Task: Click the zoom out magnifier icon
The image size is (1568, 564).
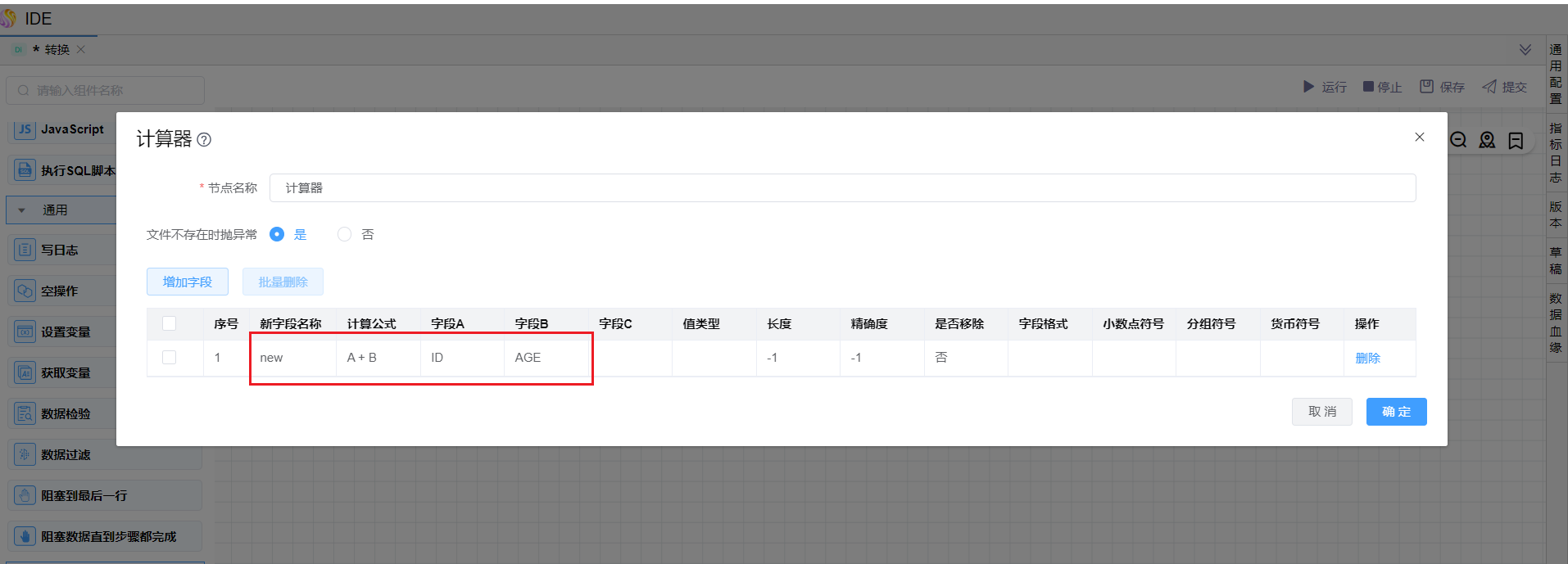Action: tap(1458, 140)
